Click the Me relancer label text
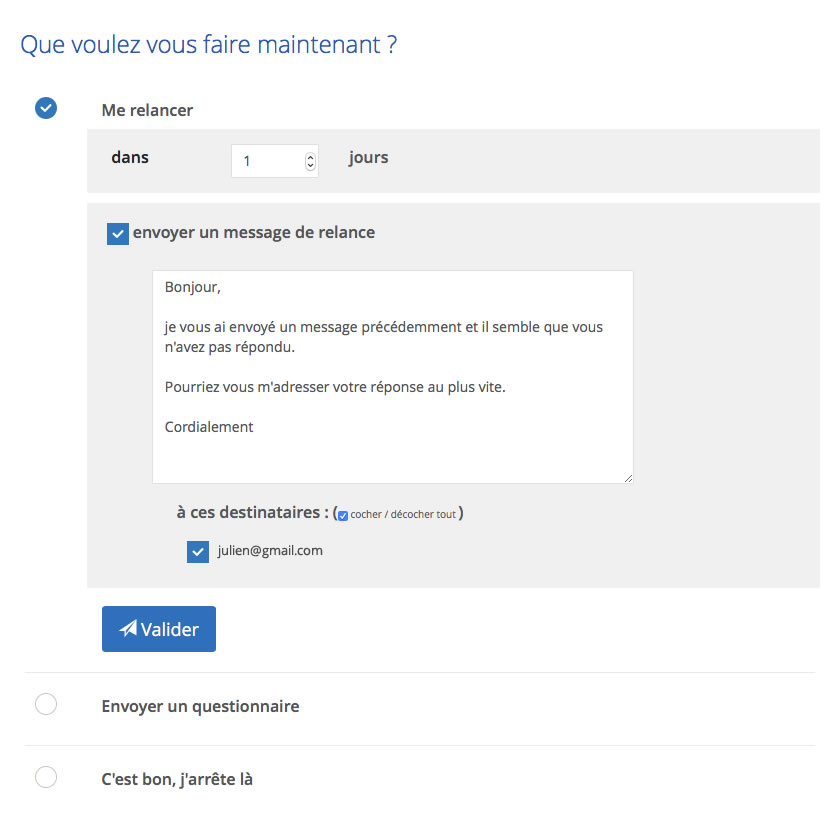The width and height of the screenshot is (840, 825). [x=147, y=110]
